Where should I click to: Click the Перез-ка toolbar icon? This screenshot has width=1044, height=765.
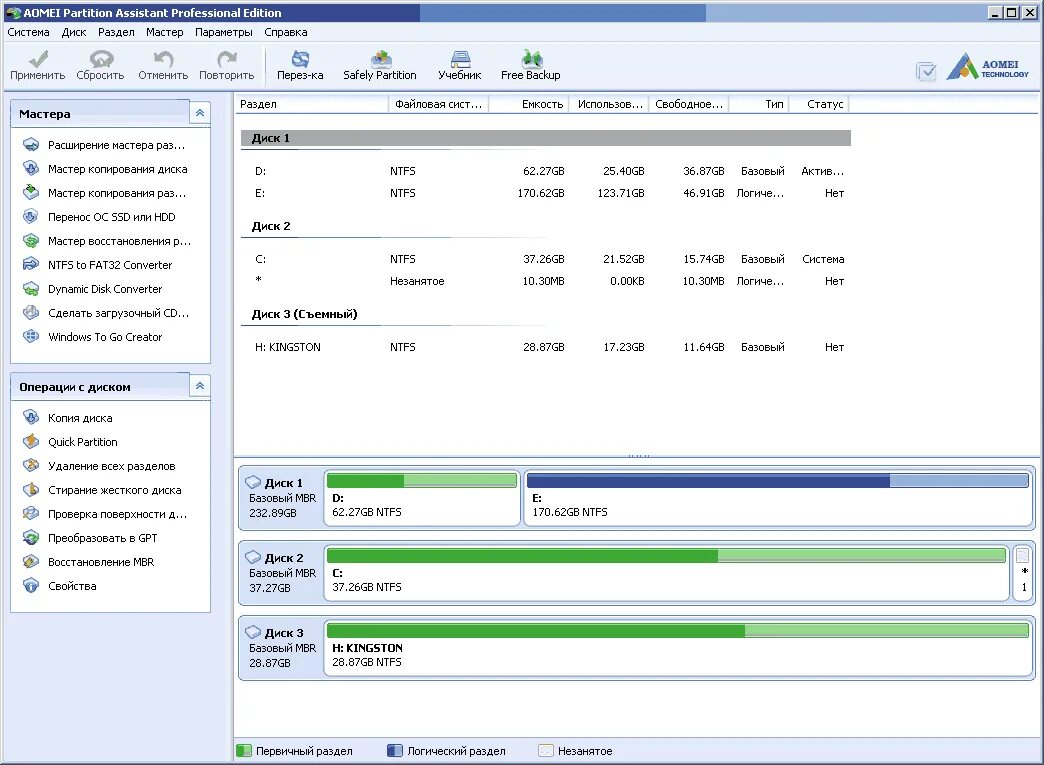click(x=300, y=65)
